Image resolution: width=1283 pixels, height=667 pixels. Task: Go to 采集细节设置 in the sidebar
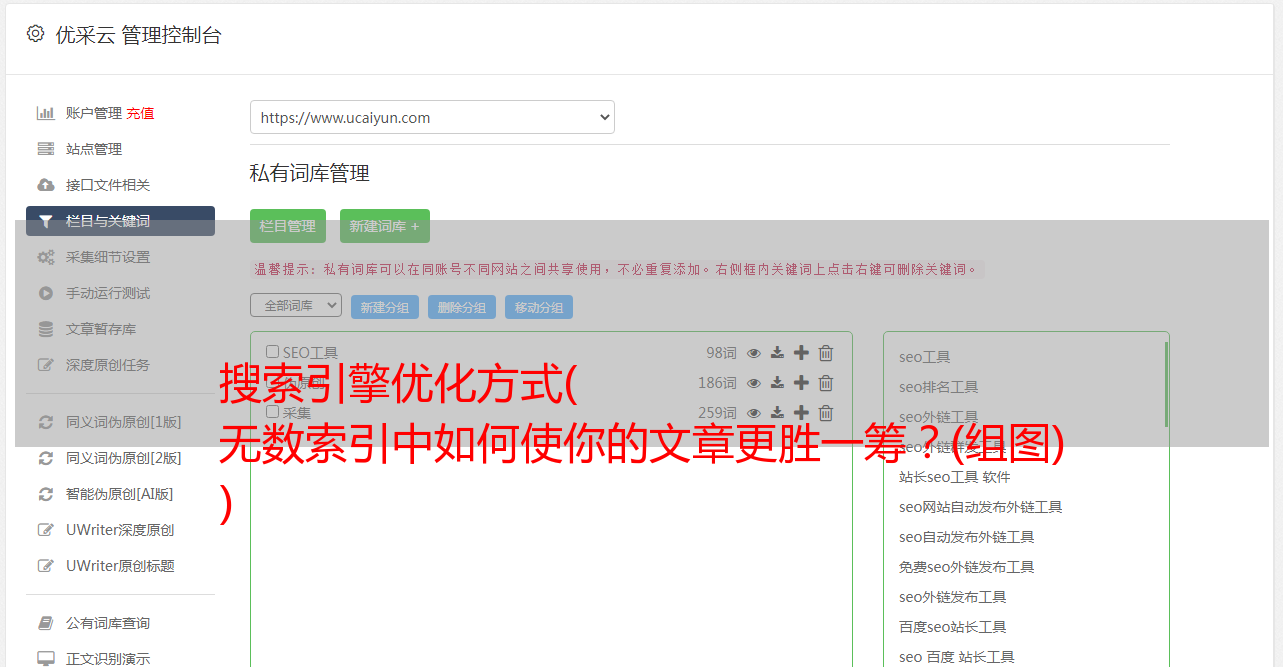(108, 257)
